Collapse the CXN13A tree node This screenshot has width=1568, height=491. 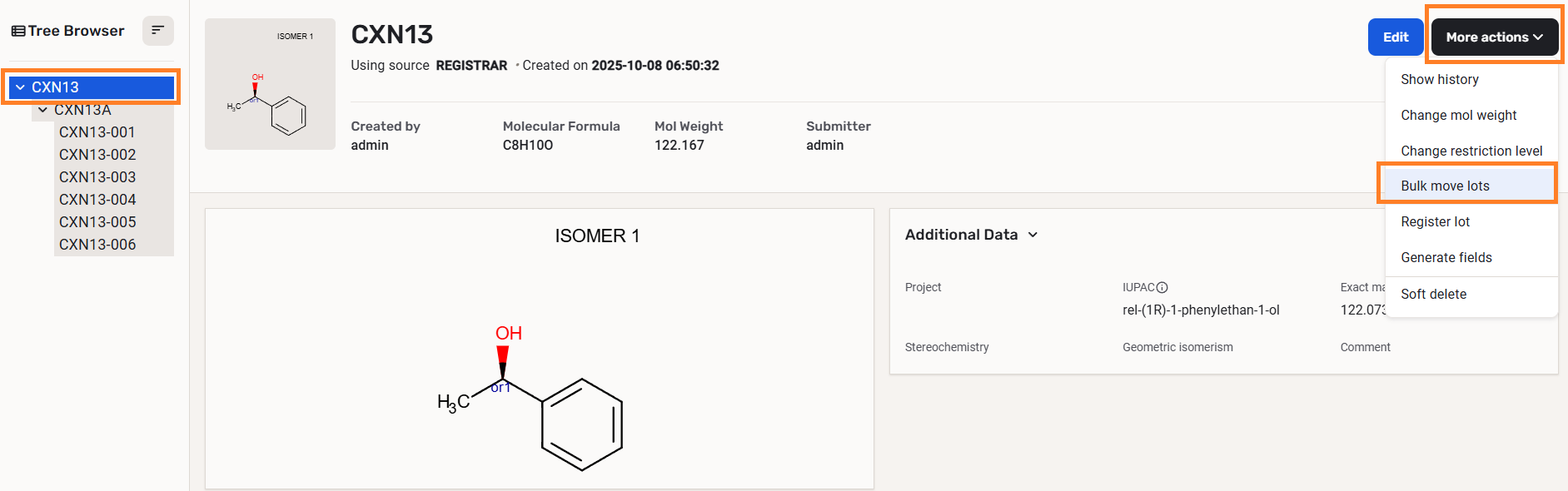point(42,110)
